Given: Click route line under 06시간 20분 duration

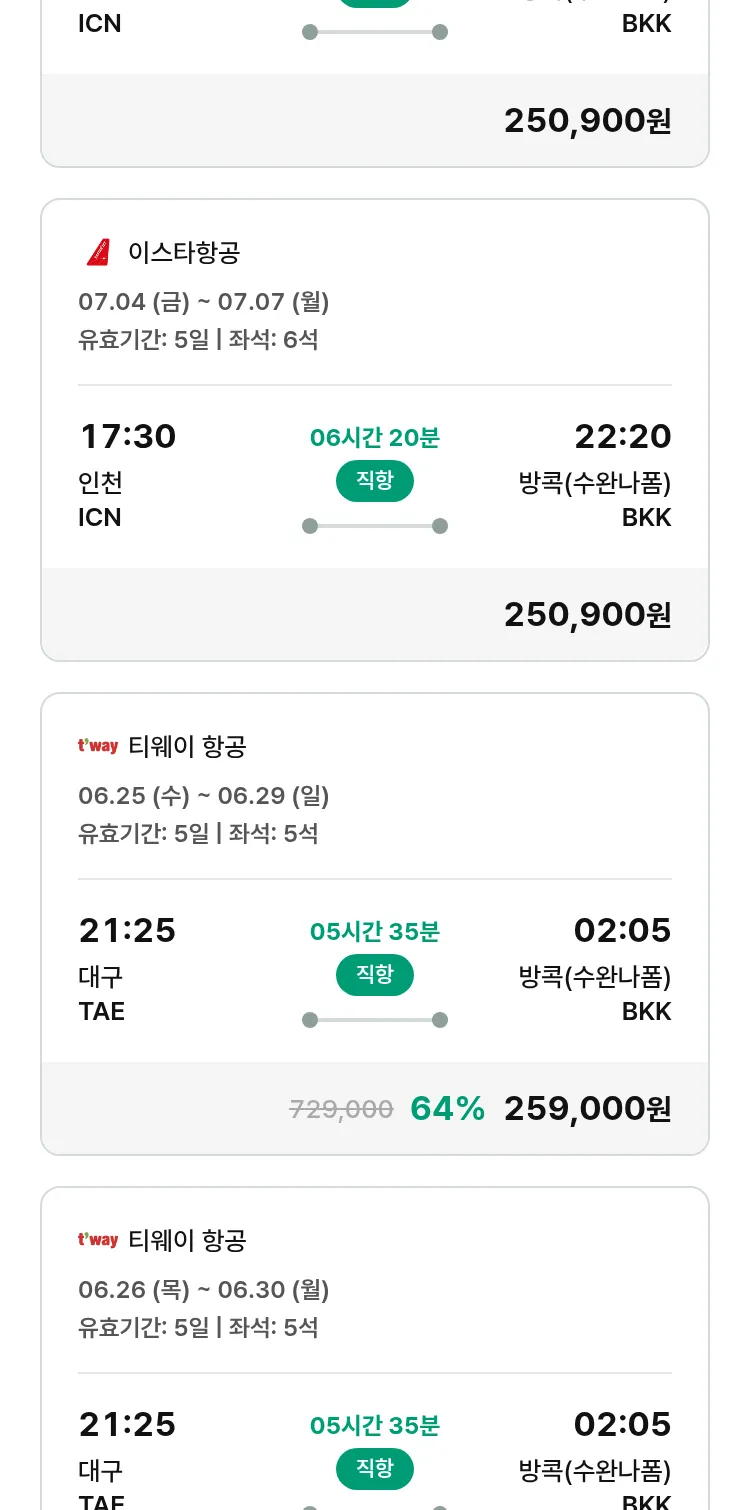Looking at the screenshot, I should tap(375, 526).
